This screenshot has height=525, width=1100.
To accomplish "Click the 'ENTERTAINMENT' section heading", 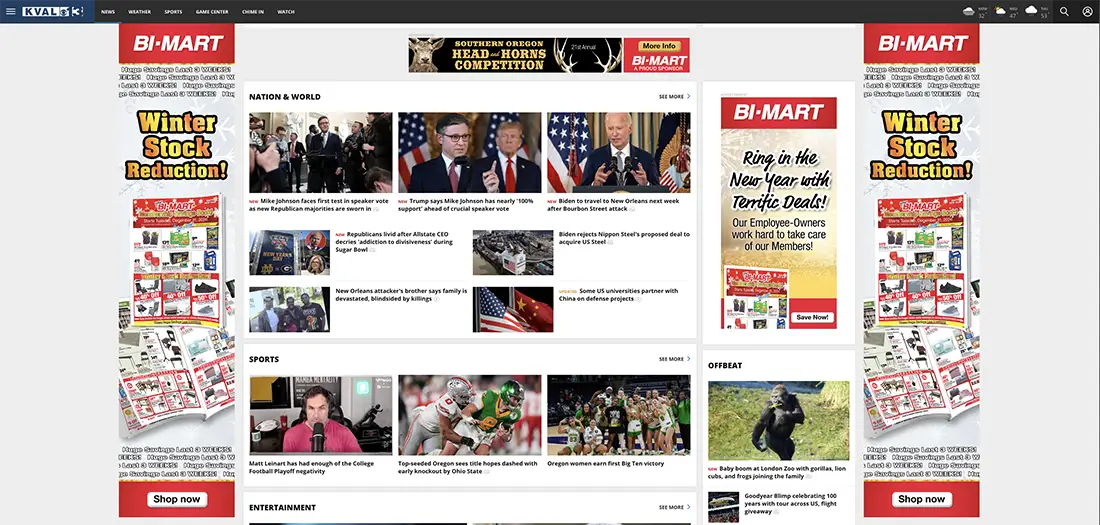I will (x=282, y=507).
